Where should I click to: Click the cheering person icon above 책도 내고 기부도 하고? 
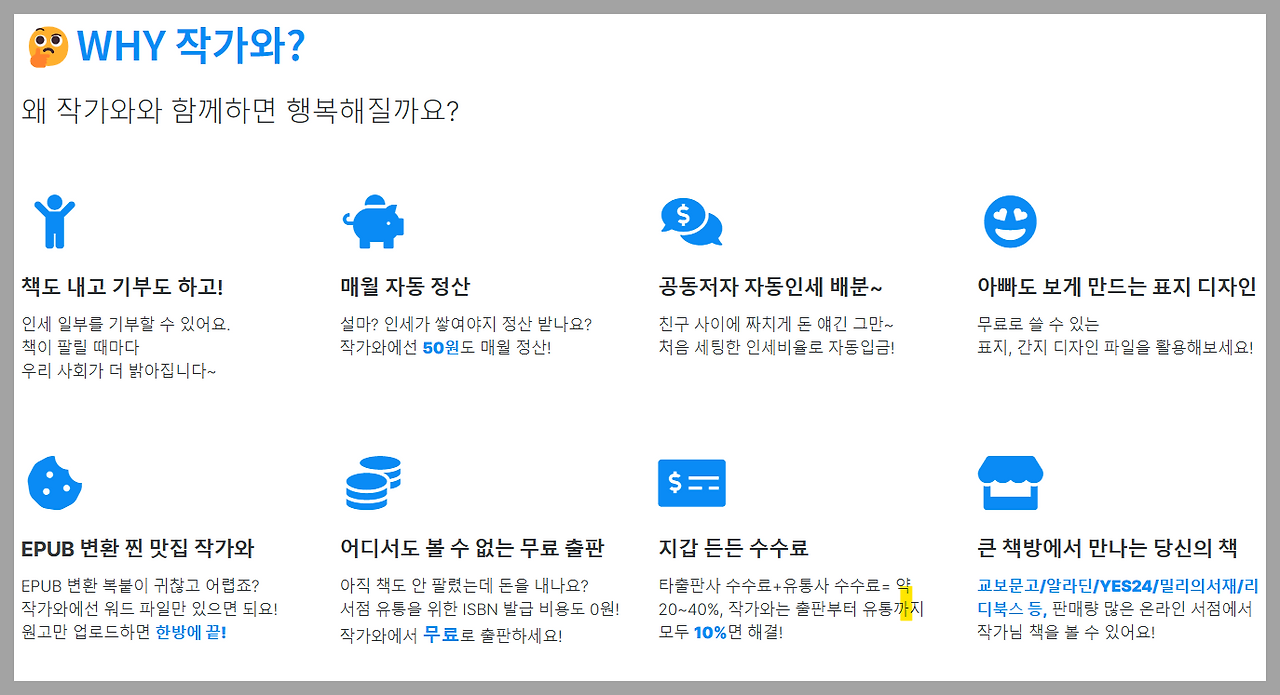coord(56,221)
